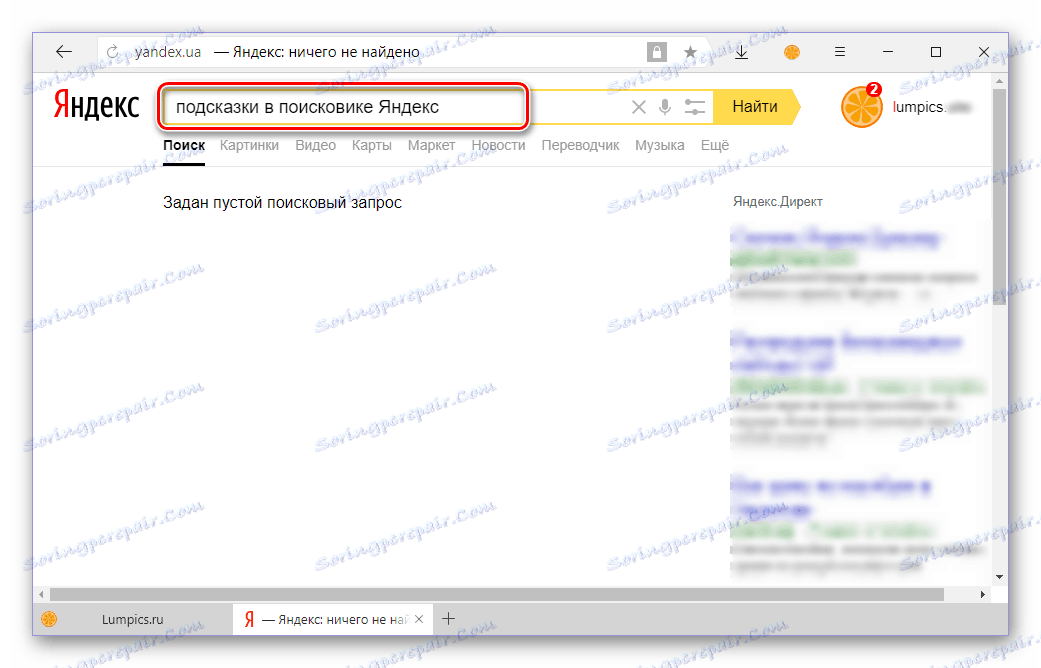1041x668 pixels.
Task: Open the Яндекс.Директ label link
Action: (x=777, y=202)
